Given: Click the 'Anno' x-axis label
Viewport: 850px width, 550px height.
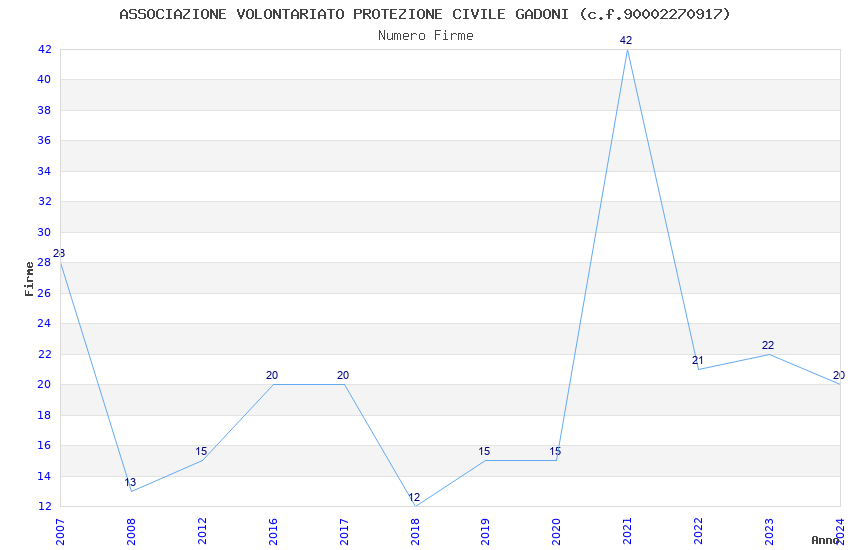Looking at the screenshot, I should coord(825,540).
